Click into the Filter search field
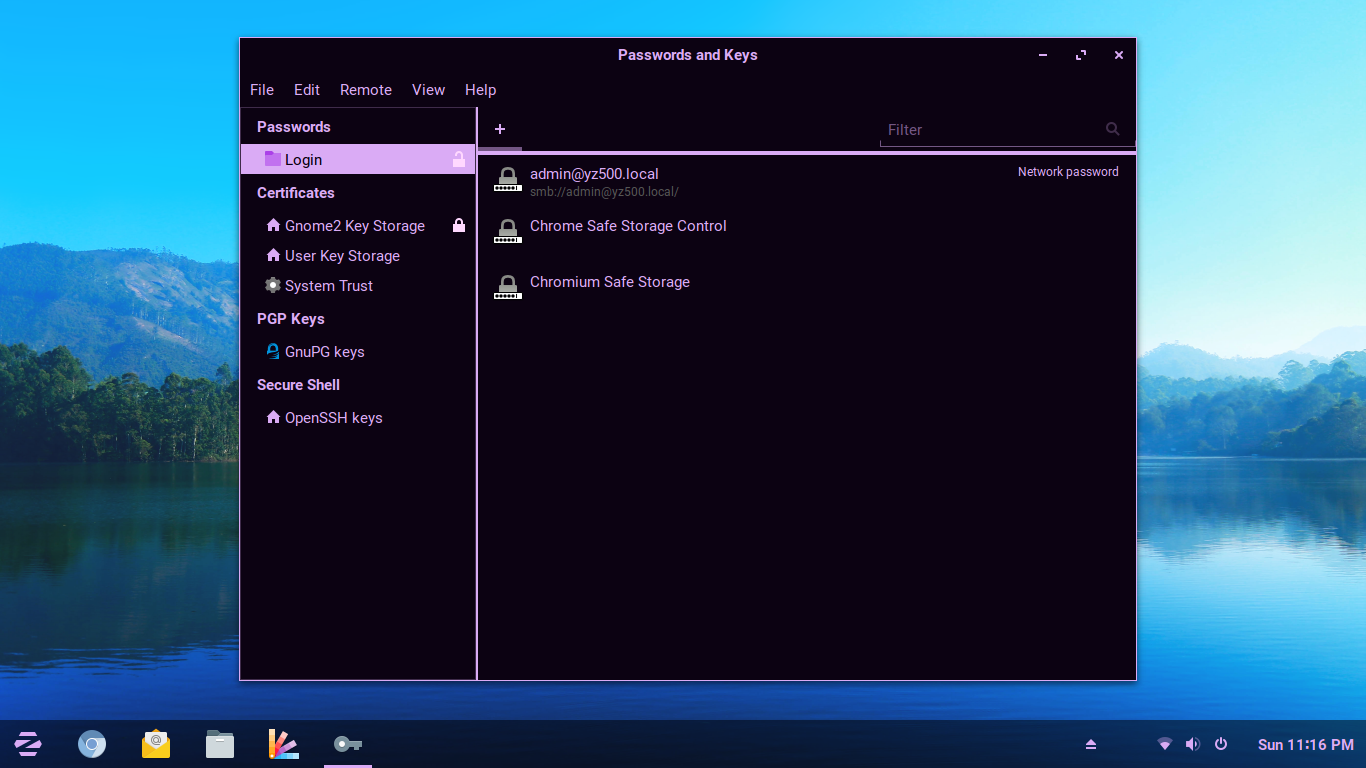 point(990,130)
